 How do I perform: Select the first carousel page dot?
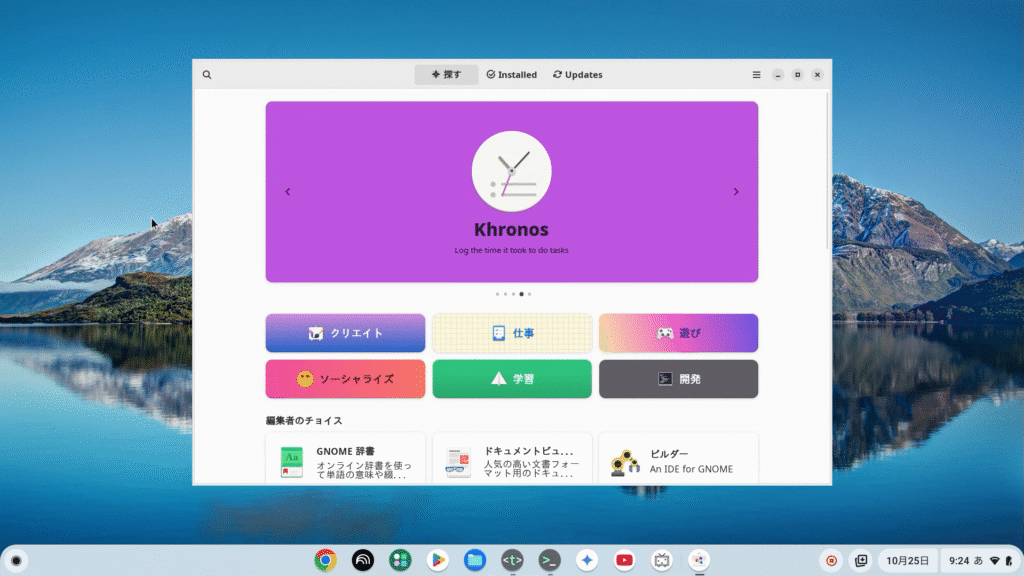(x=497, y=294)
